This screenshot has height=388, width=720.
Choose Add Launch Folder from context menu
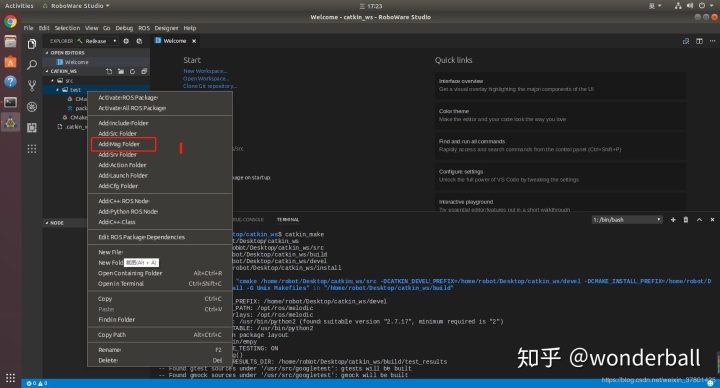(160, 176)
